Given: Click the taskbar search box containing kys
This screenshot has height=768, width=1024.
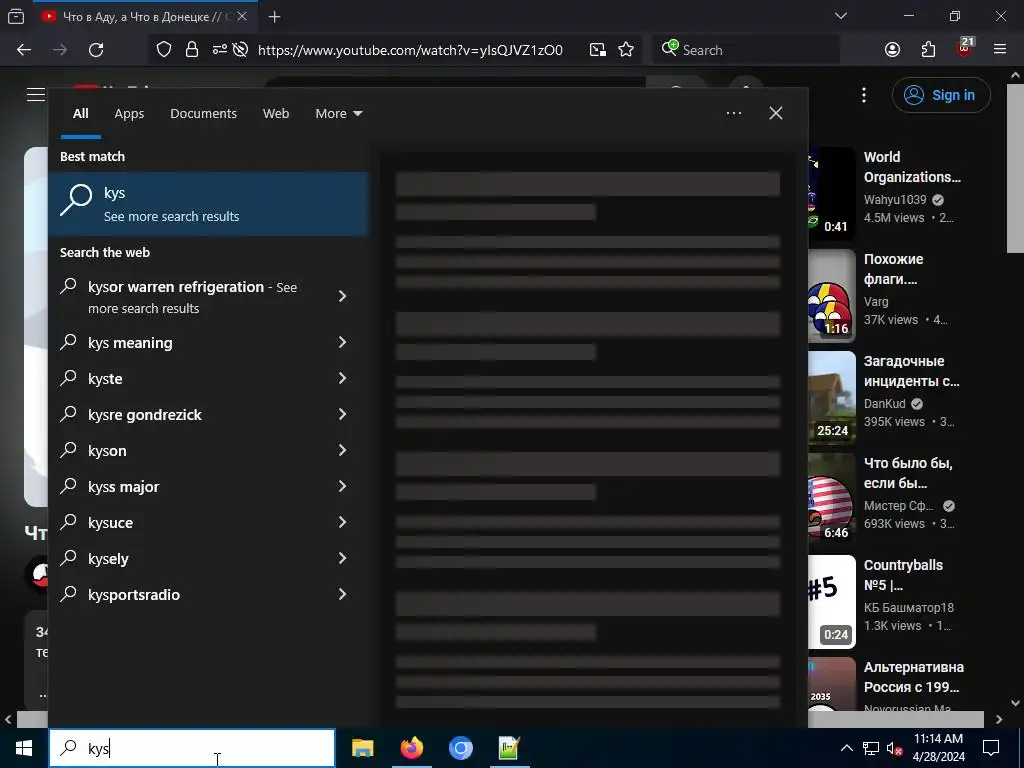Looking at the screenshot, I should 192,748.
